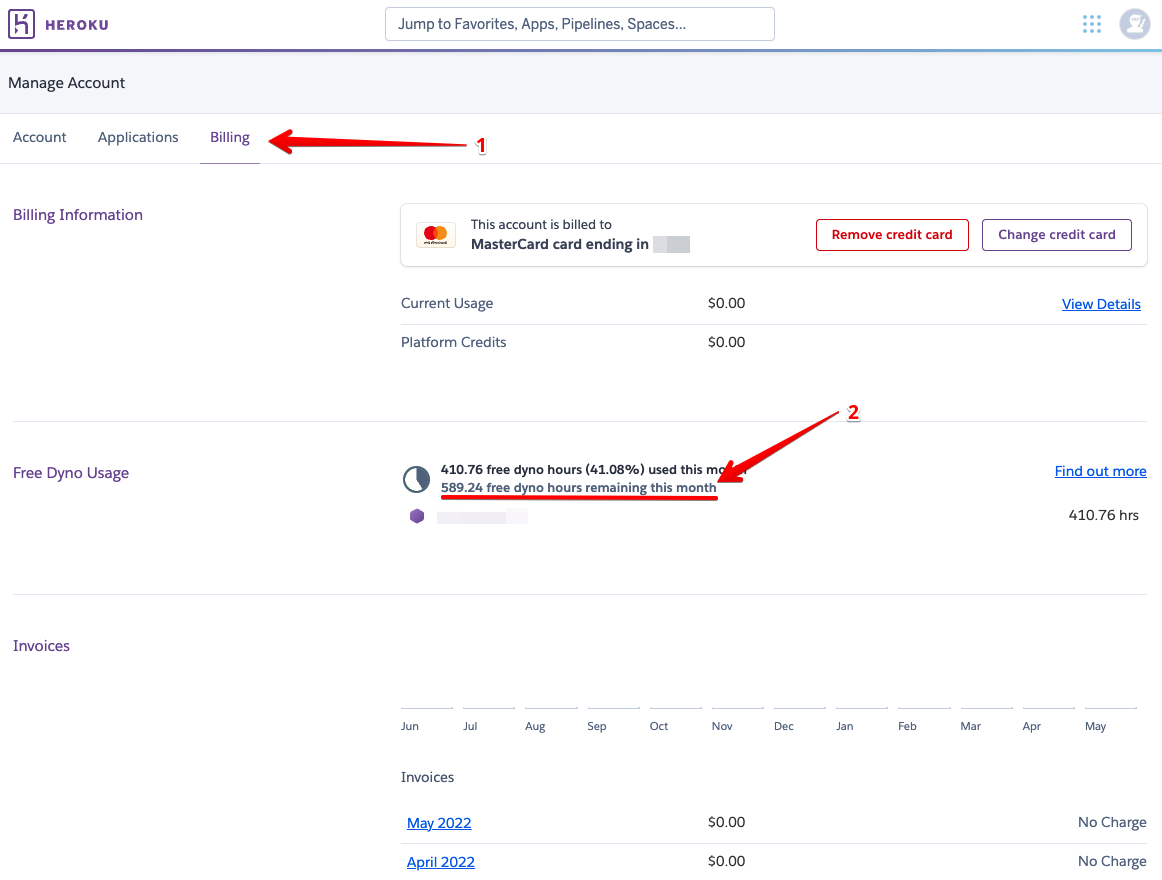Open the apps grid launcher icon
The height and width of the screenshot is (880, 1162).
(1092, 24)
